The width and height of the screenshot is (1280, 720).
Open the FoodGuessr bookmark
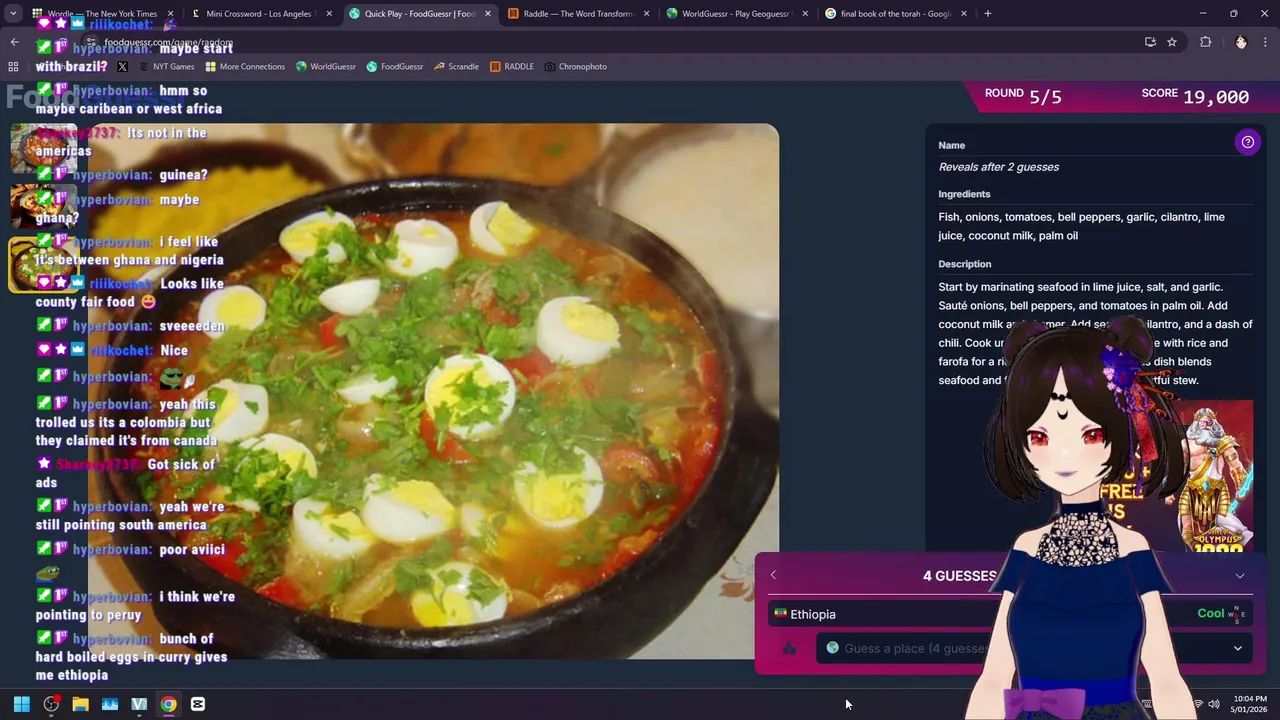click(x=395, y=66)
